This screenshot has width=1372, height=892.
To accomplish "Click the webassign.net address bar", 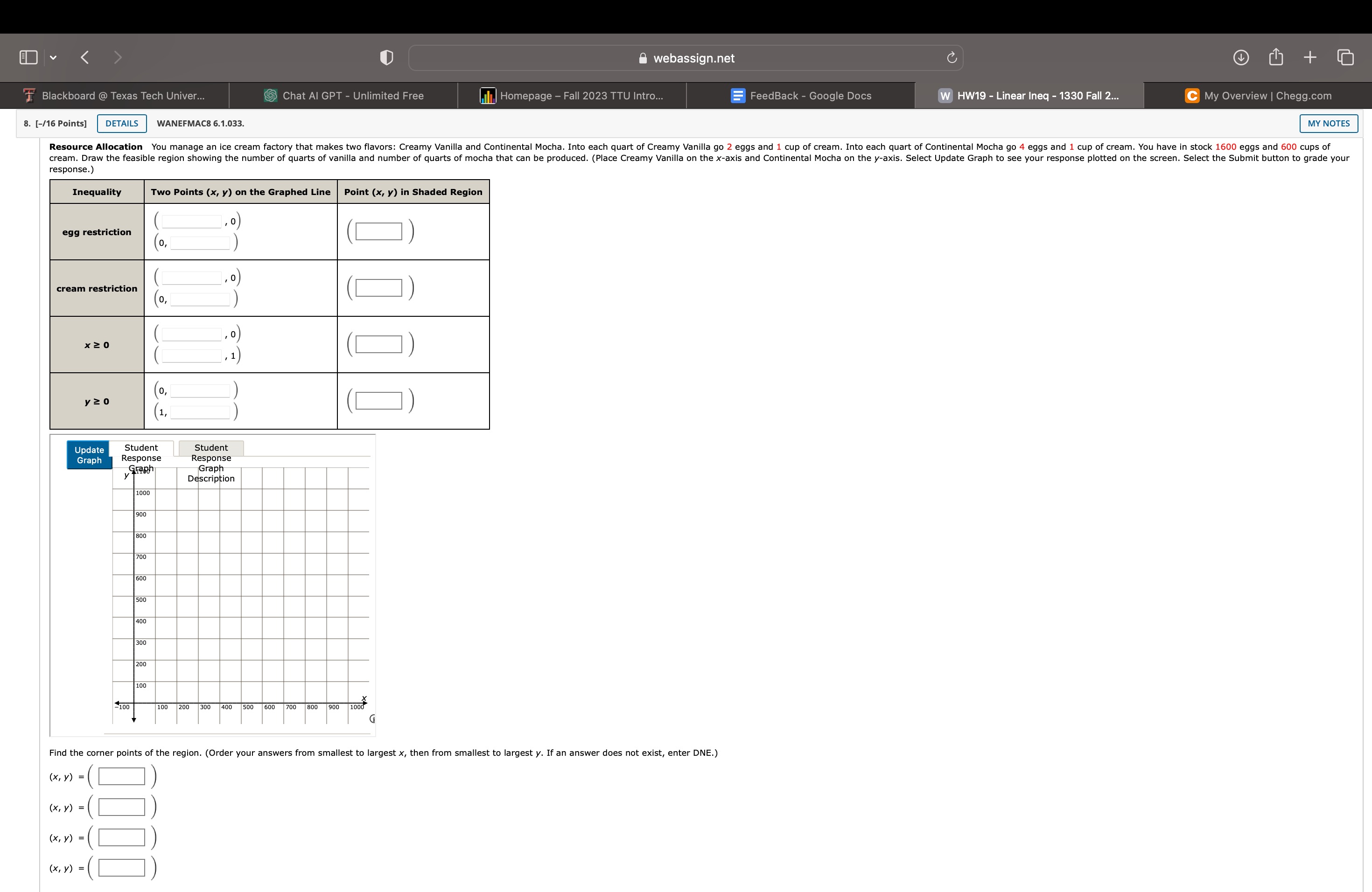I will click(686, 58).
